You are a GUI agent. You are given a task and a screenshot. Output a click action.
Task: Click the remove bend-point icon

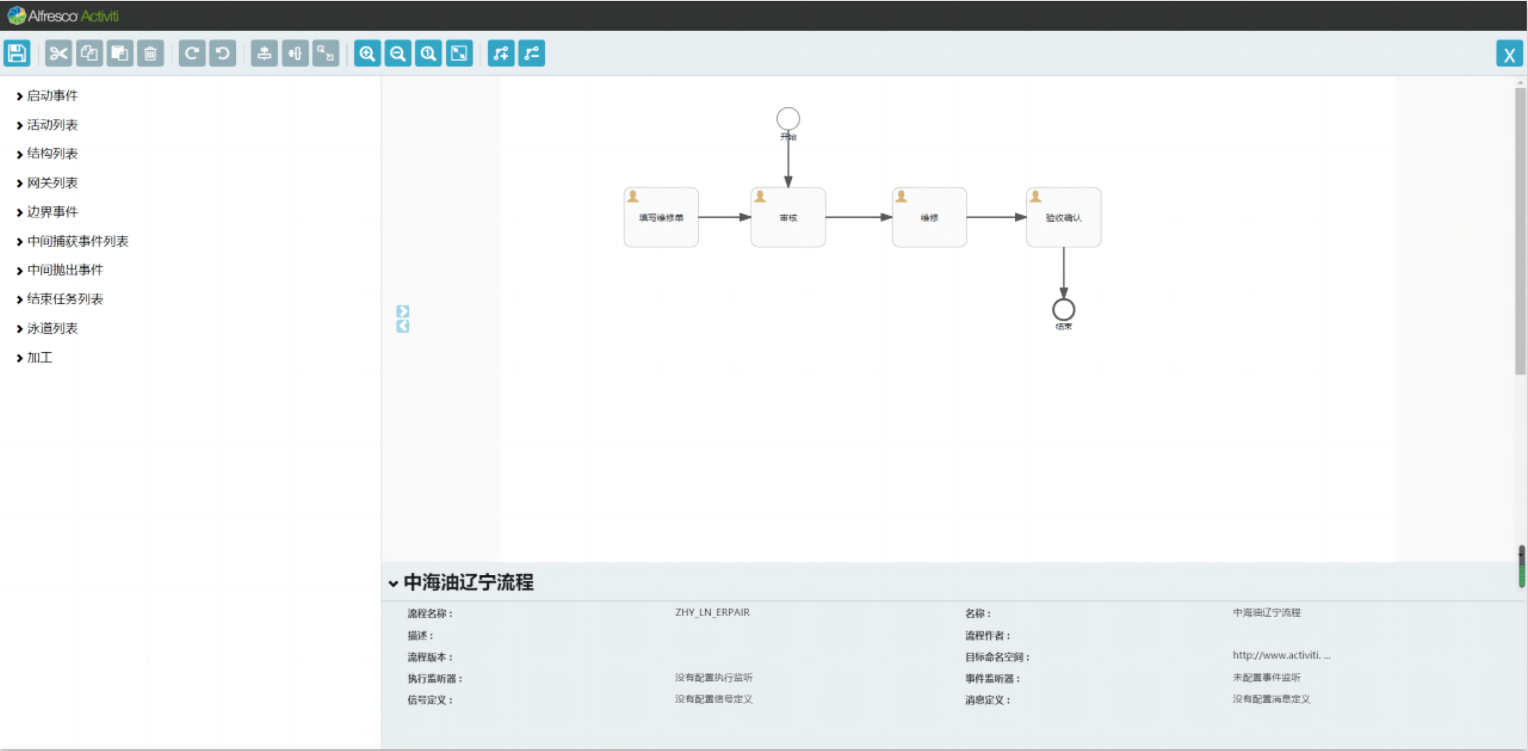coord(531,54)
